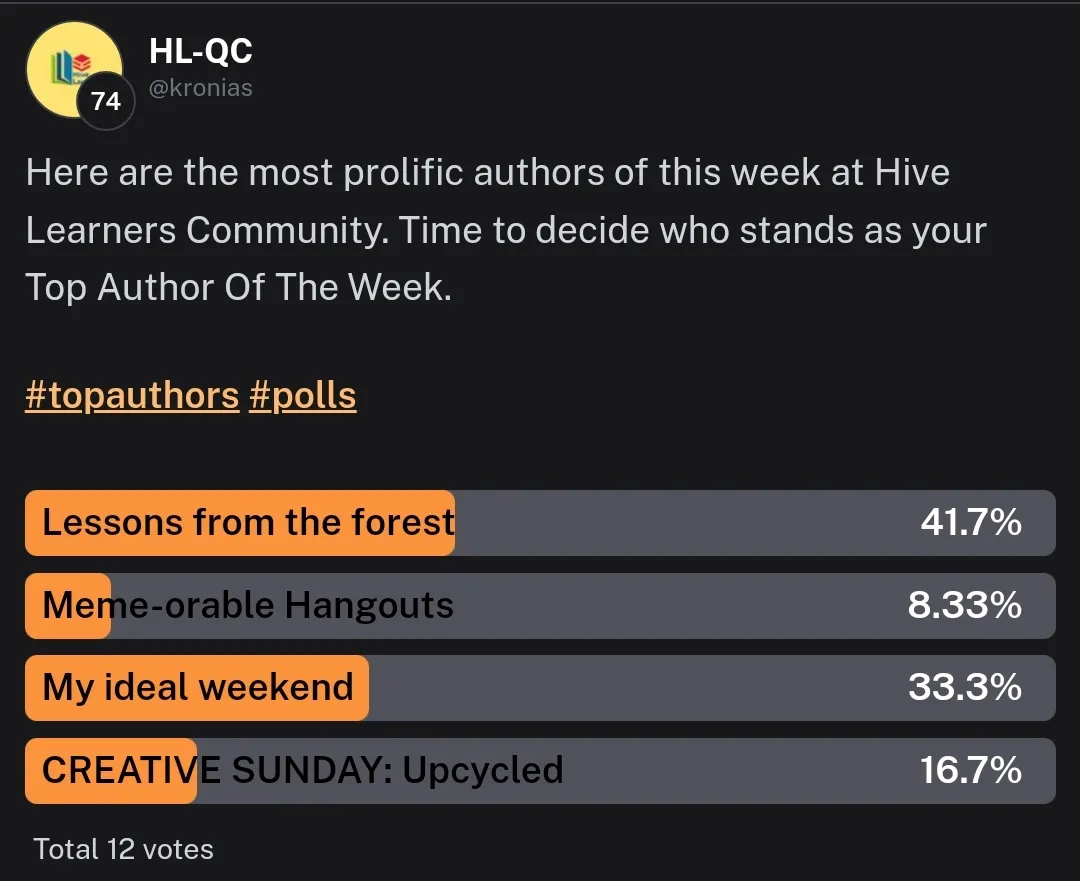This screenshot has width=1080, height=881.
Task: Click the word 'Hive' in the post
Action: coord(911,173)
